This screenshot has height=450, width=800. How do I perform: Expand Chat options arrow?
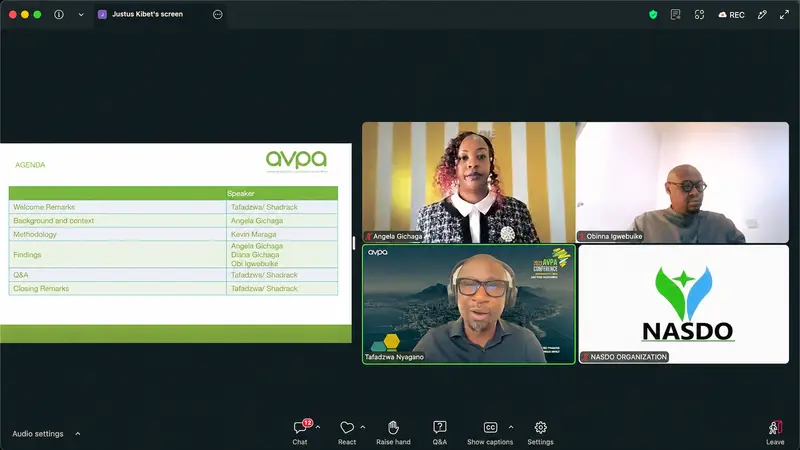click(318, 427)
